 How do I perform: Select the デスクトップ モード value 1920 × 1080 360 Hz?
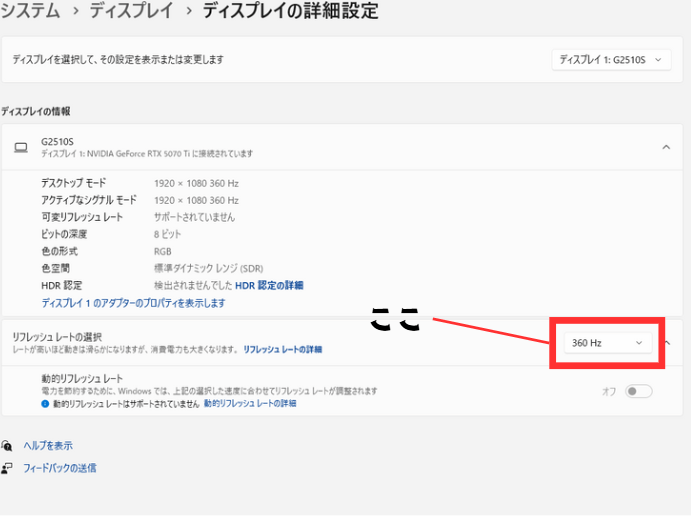(x=197, y=183)
